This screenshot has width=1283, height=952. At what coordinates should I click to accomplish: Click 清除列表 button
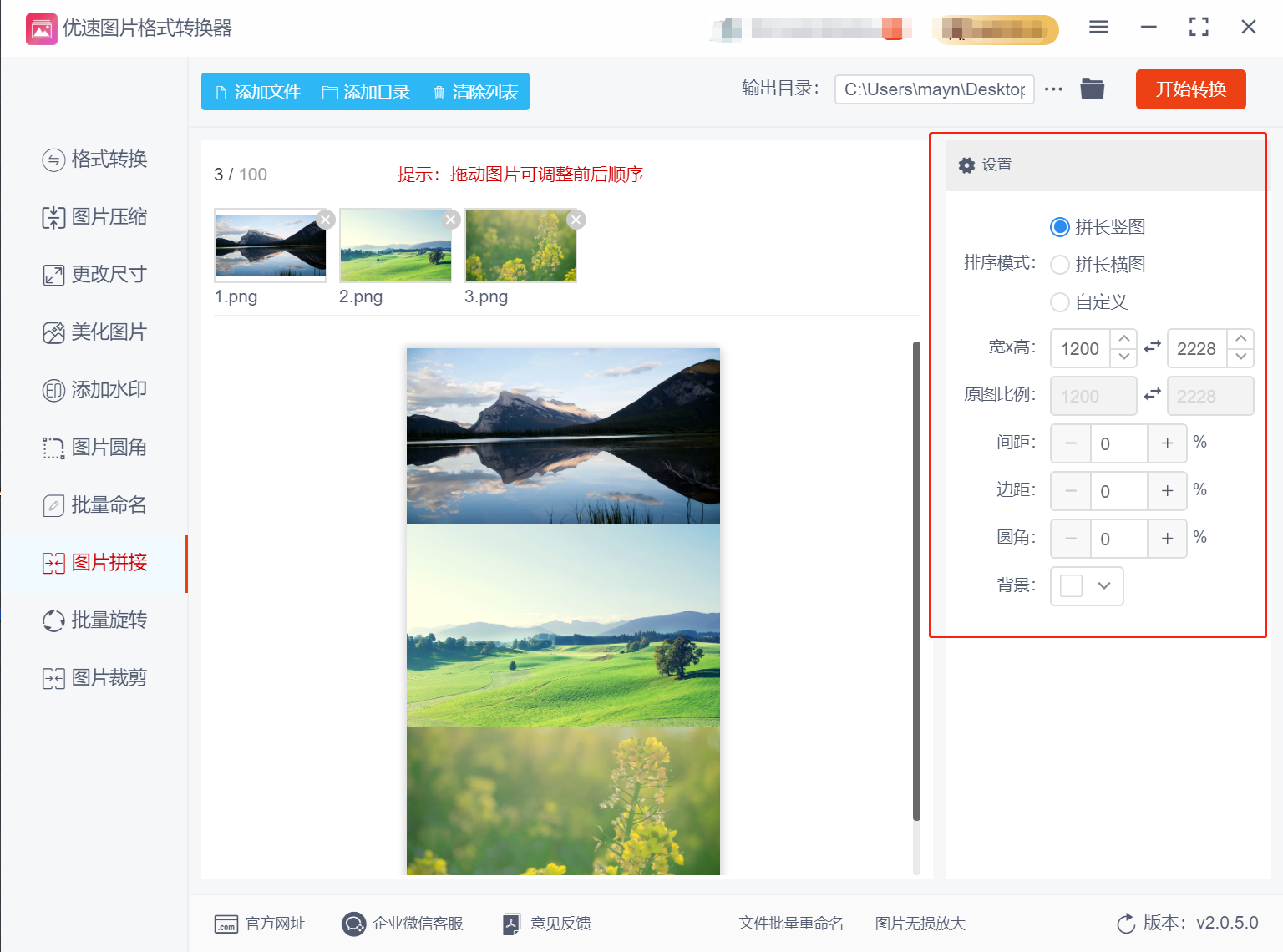[x=475, y=92]
